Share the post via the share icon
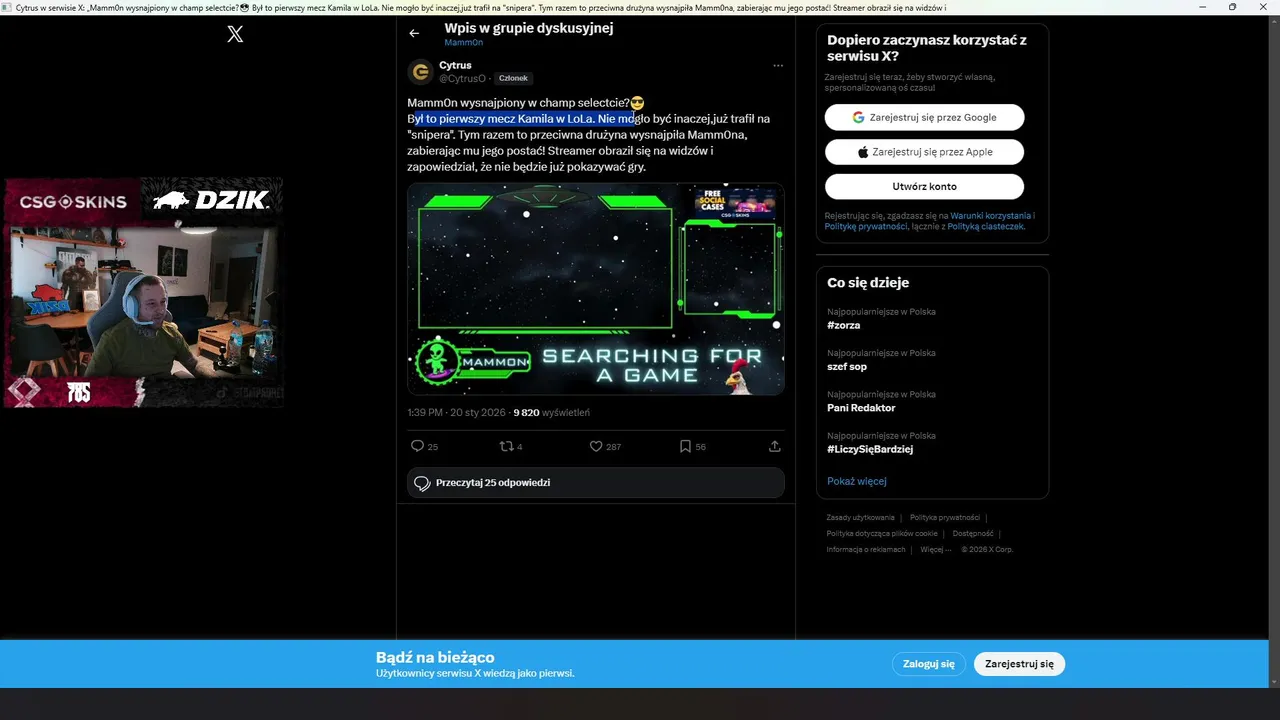This screenshot has width=1280, height=720. [x=774, y=446]
